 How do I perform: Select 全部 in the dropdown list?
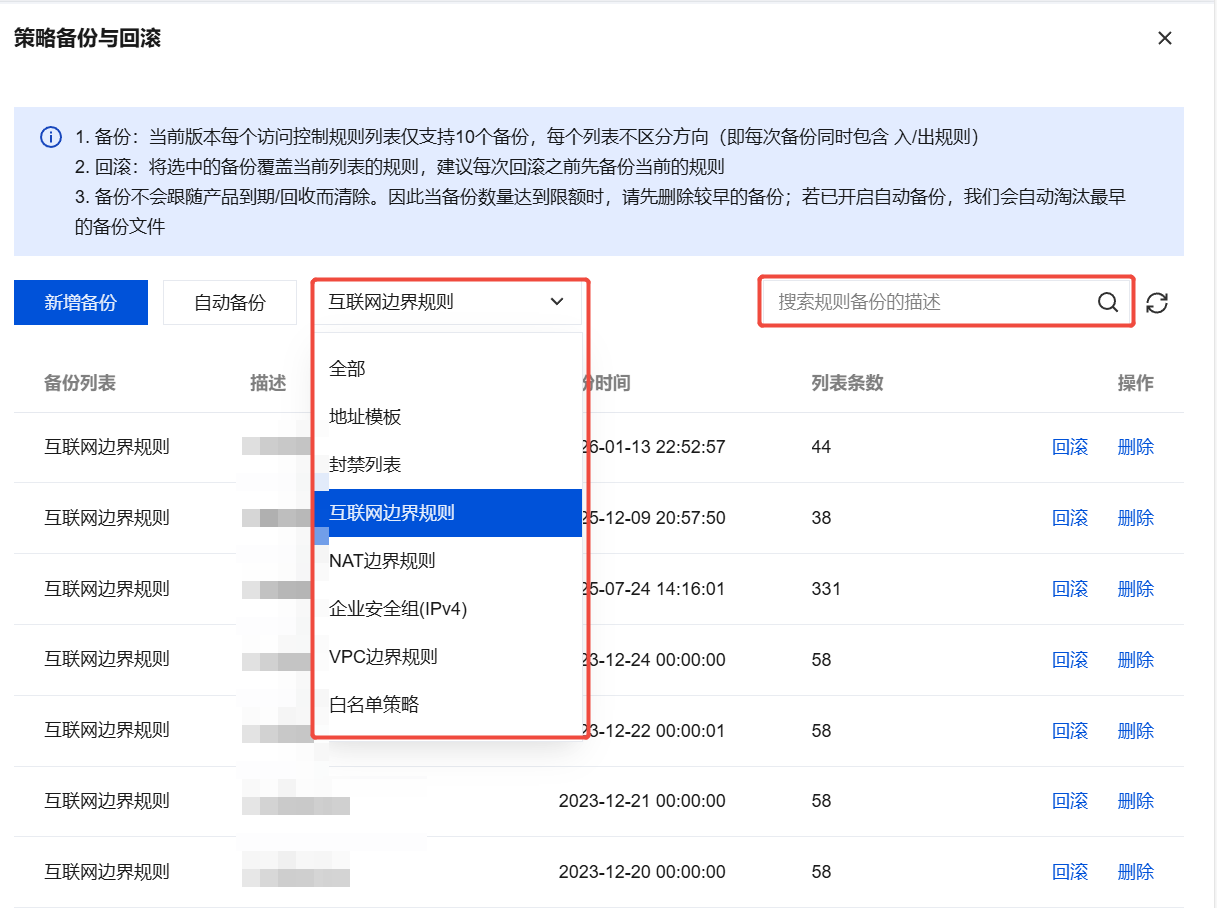pos(447,369)
